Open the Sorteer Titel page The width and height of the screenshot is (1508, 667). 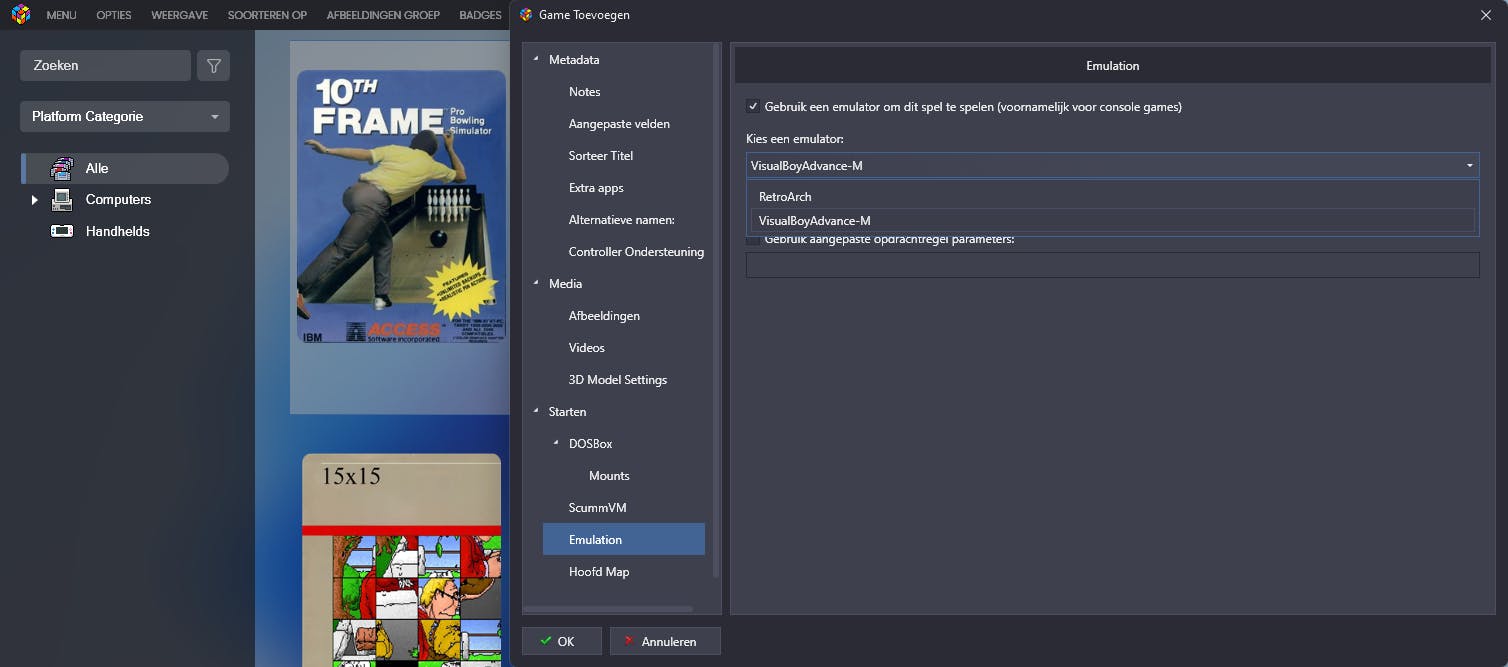600,156
